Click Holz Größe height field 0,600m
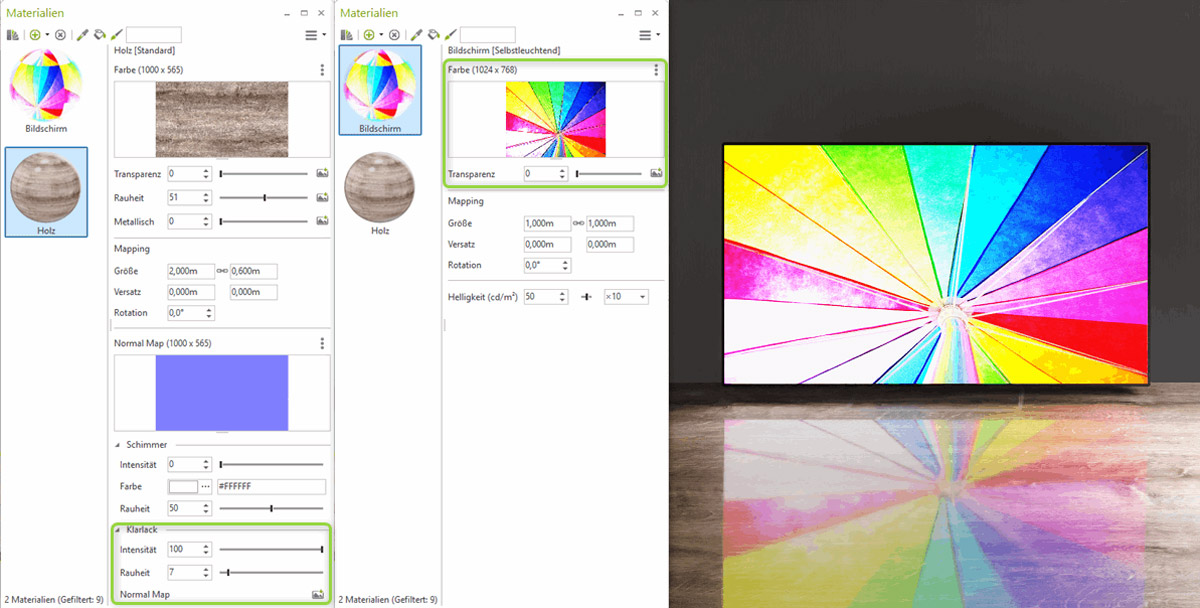The image size is (1200, 608). point(253,271)
